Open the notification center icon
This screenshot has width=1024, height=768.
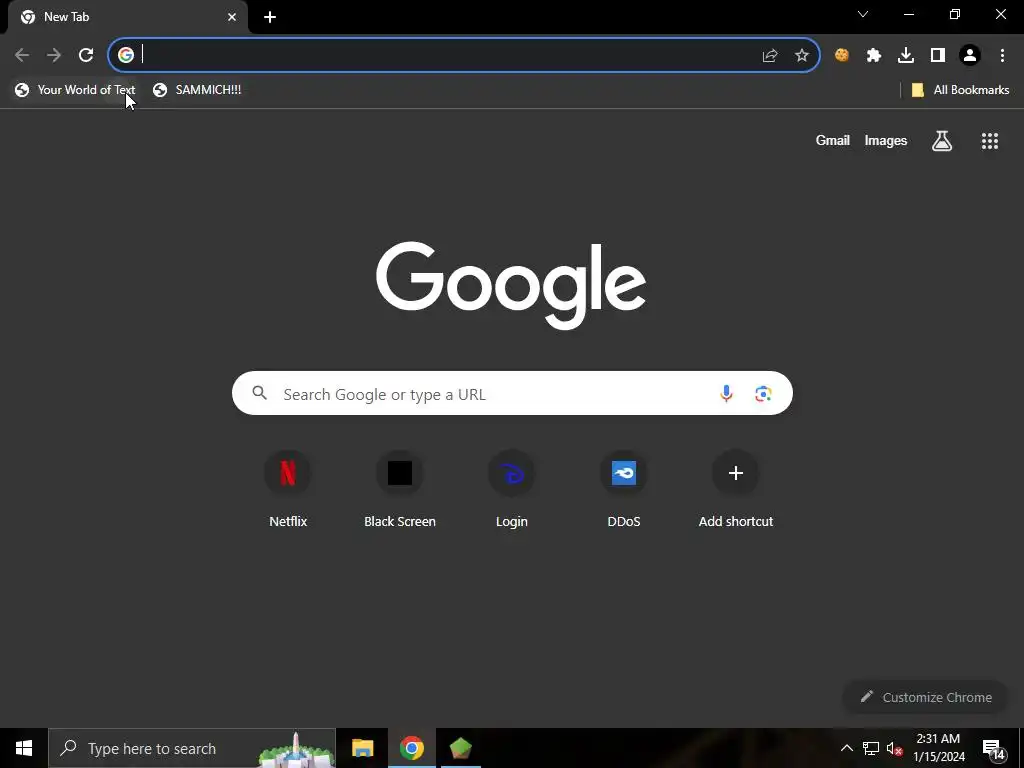point(994,750)
